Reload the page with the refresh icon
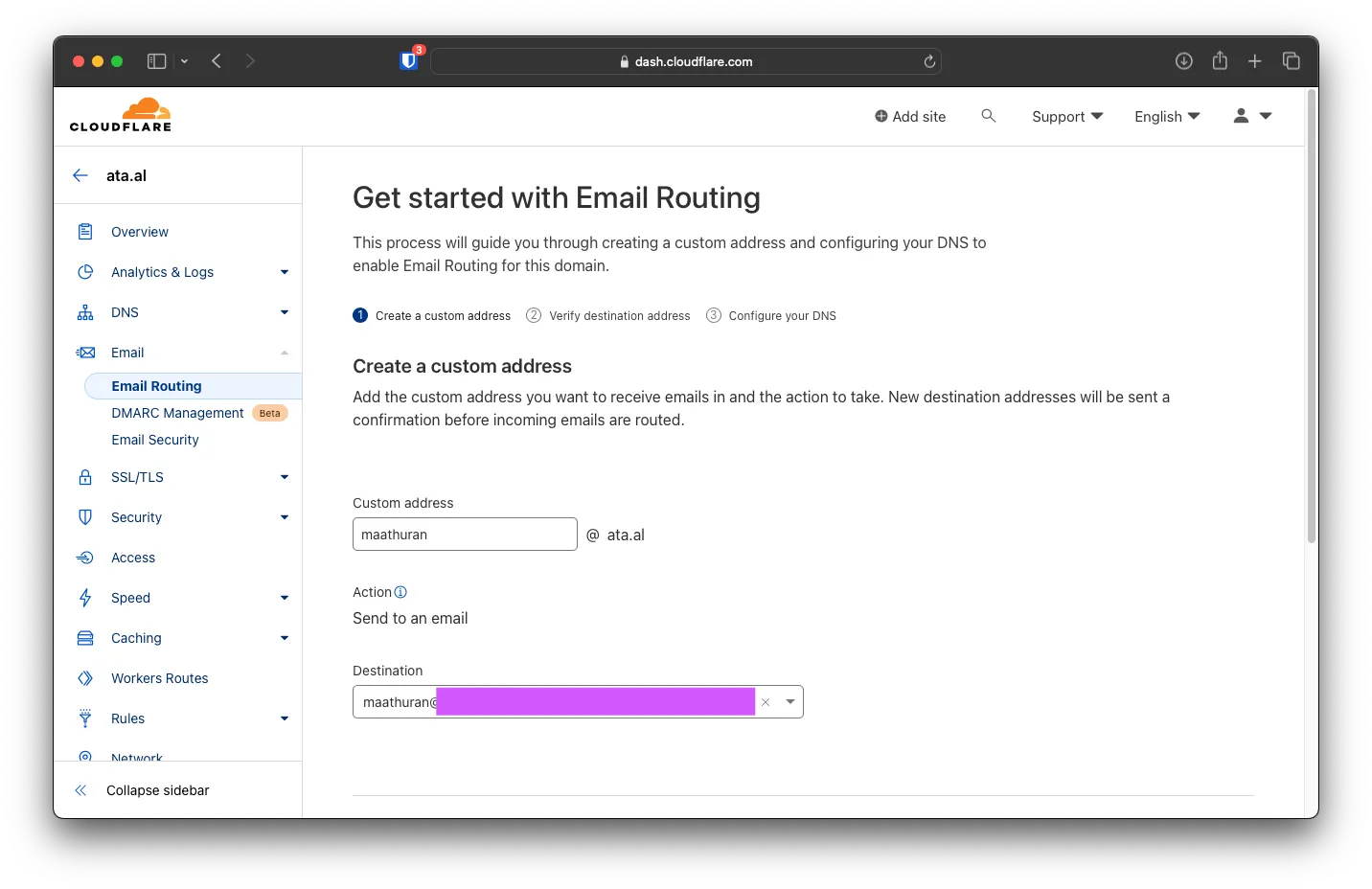Image resolution: width=1372 pixels, height=889 pixels. tap(929, 61)
